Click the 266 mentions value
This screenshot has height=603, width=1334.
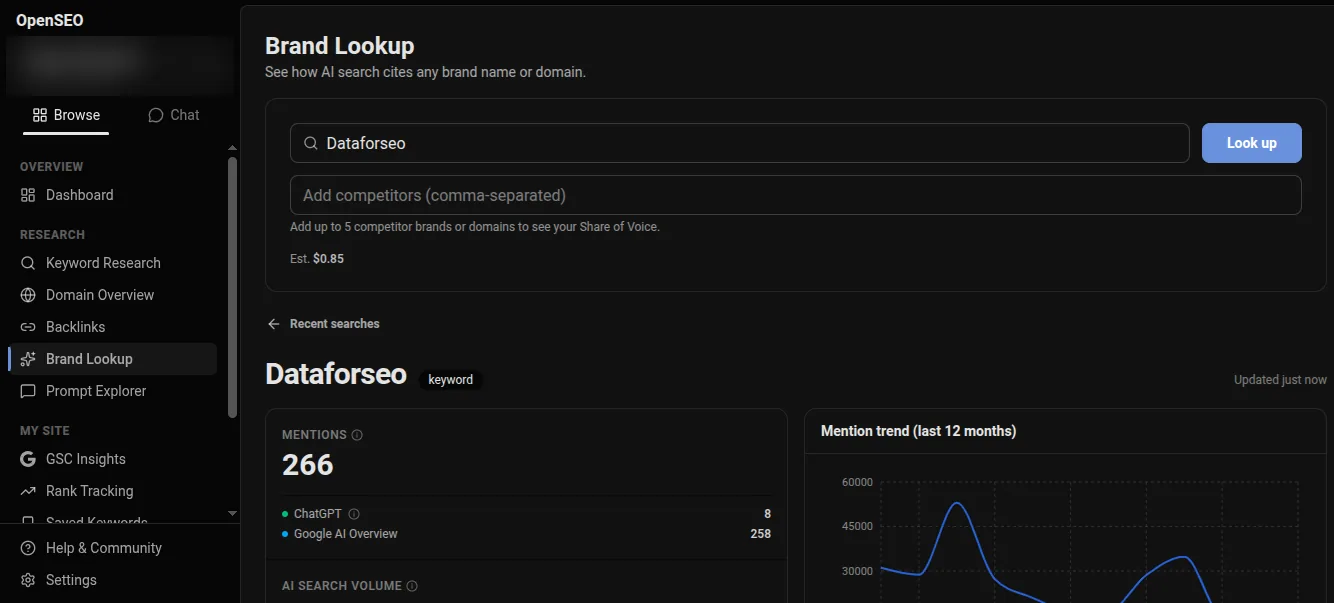tap(308, 465)
